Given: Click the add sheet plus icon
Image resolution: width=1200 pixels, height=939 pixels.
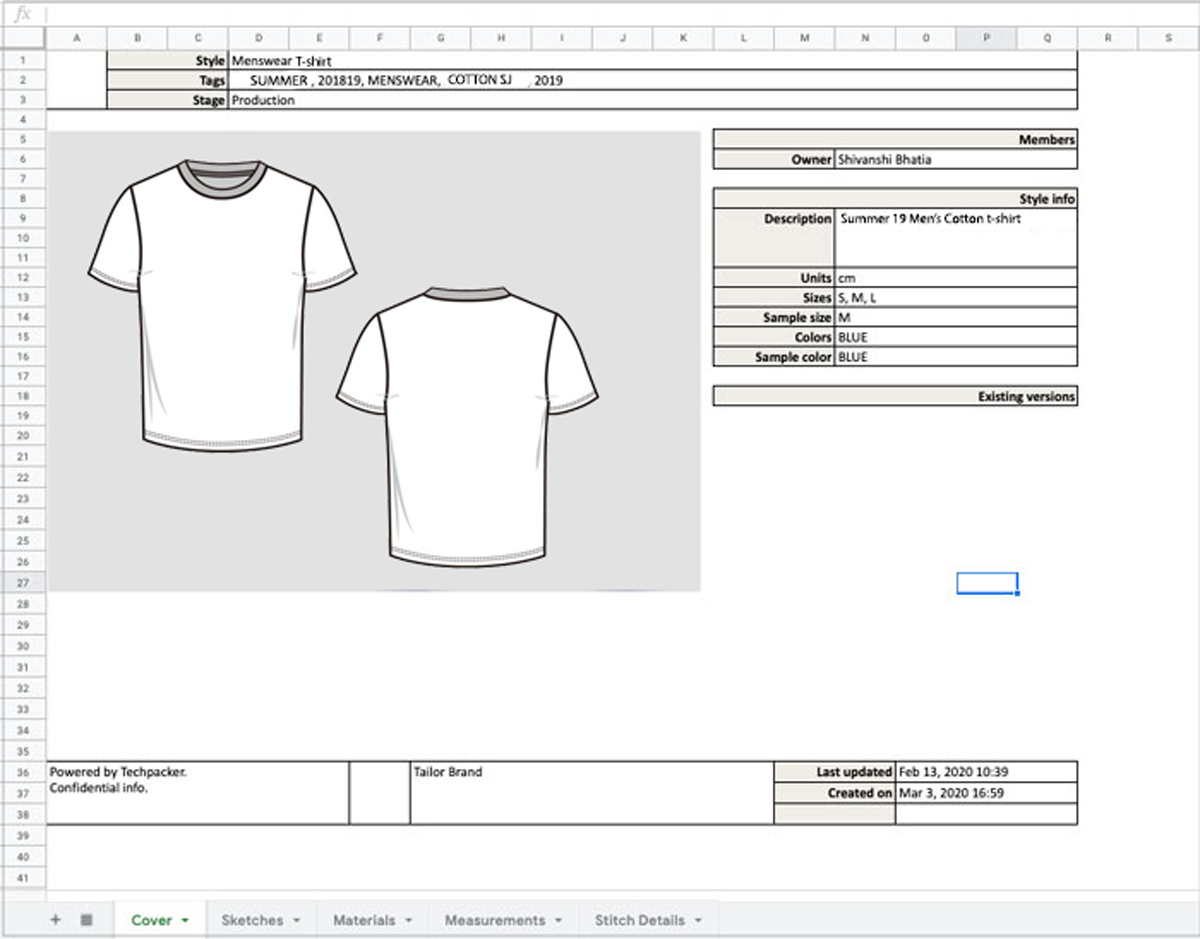Looking at the screenshot, I should pyautogui.click(x=56, y=919).
